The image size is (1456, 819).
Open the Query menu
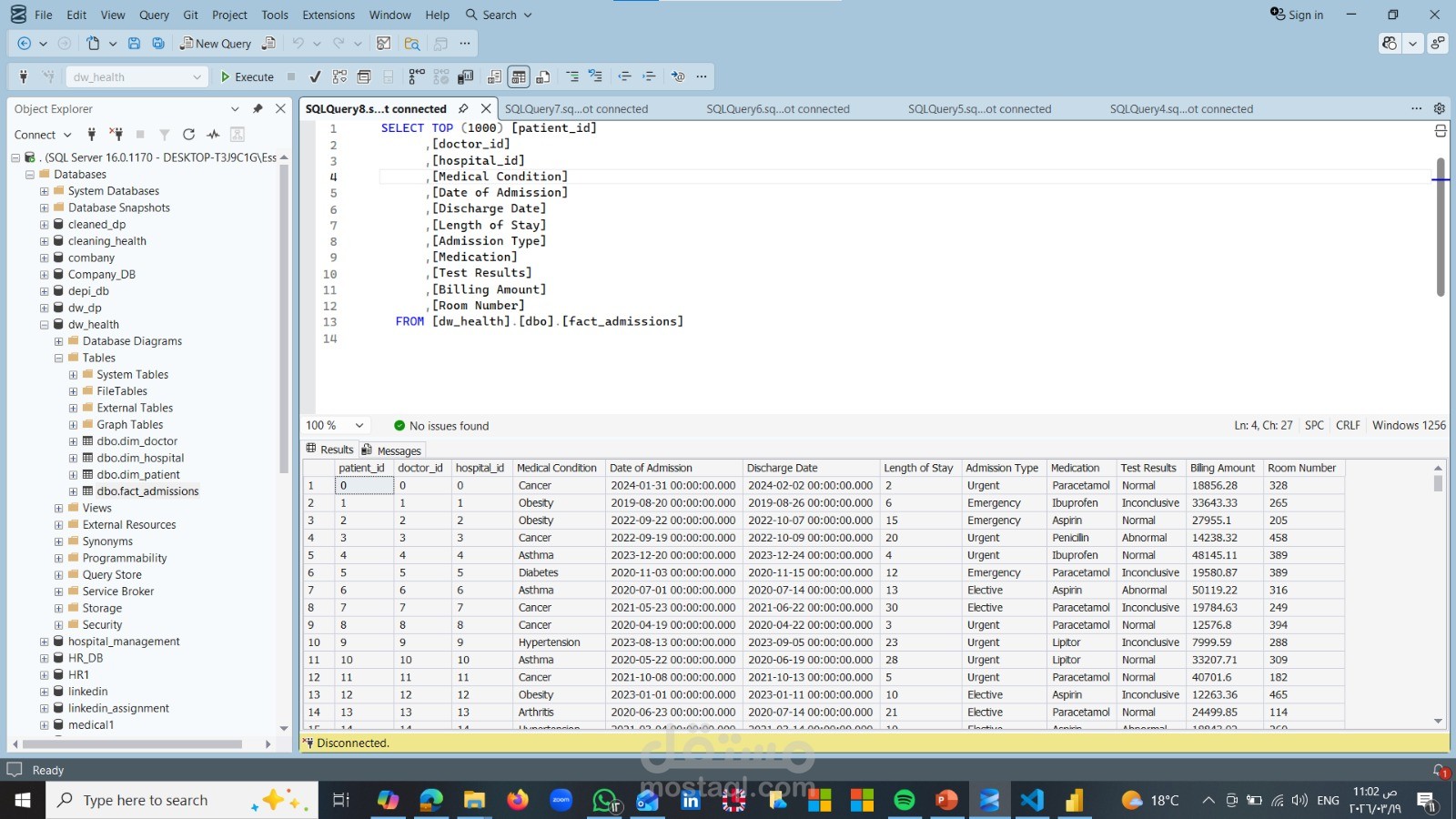point(154,15)
